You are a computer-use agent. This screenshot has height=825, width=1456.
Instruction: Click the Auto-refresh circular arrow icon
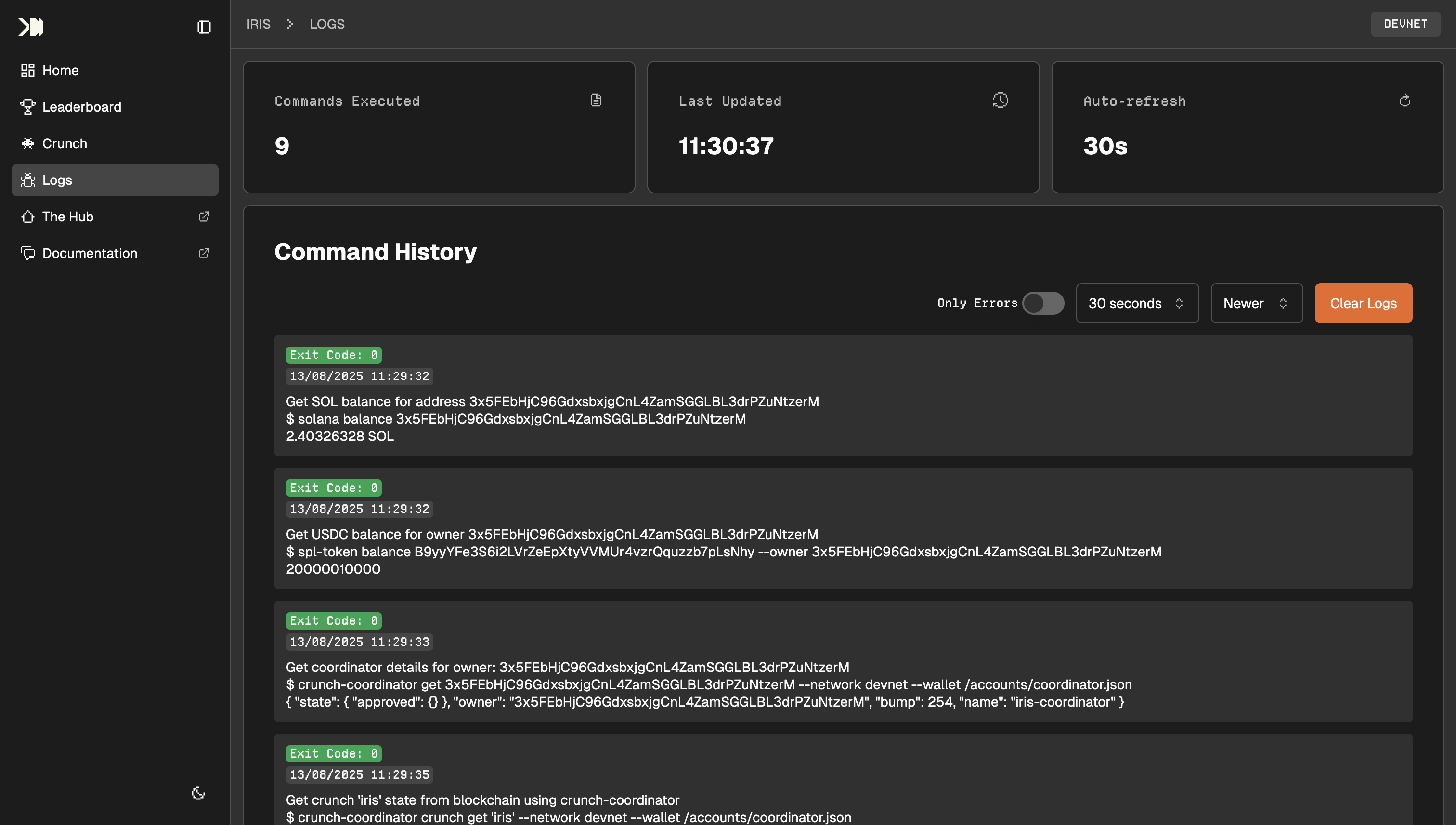pos(1404,100)
